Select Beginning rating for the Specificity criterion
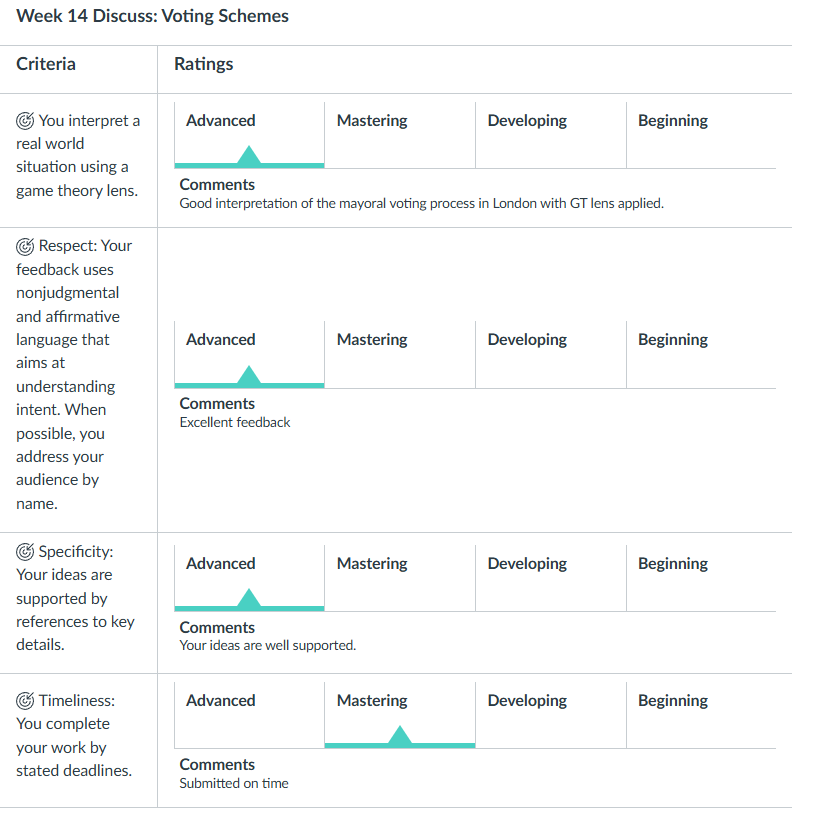This screenshot has width=826, height=822. click(701, 576)
